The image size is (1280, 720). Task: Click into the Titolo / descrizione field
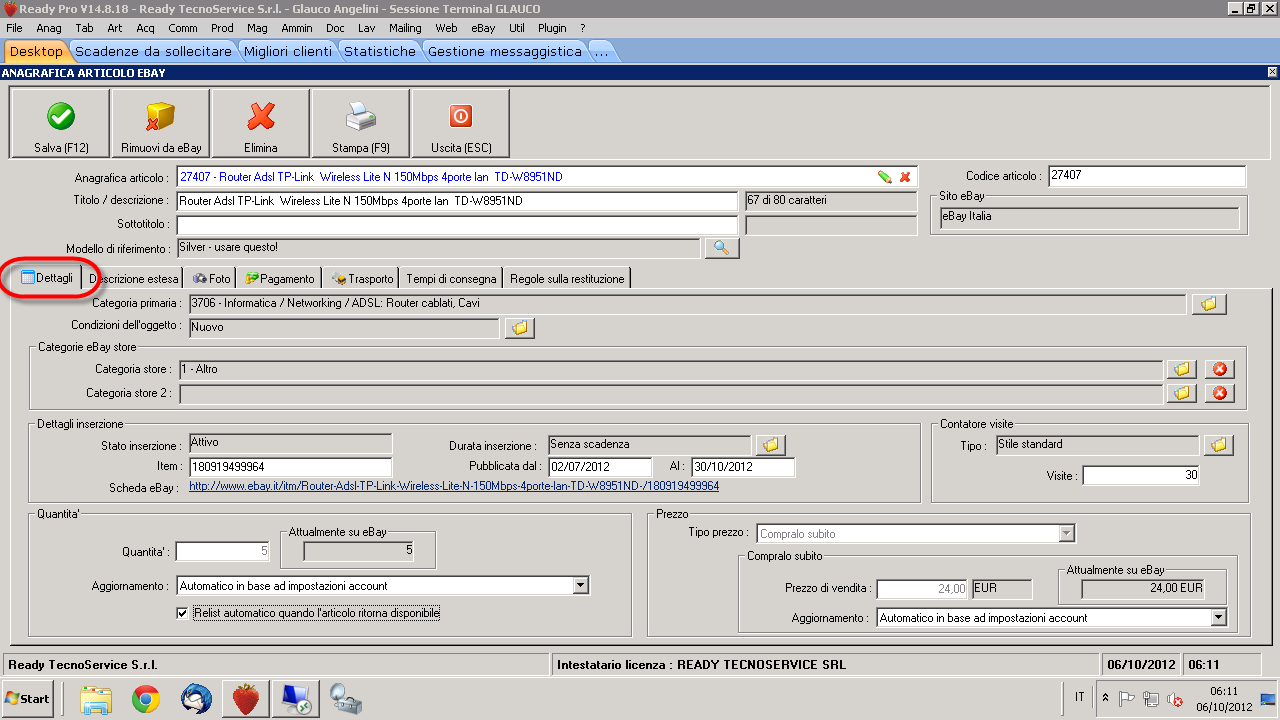click(457, 201)
